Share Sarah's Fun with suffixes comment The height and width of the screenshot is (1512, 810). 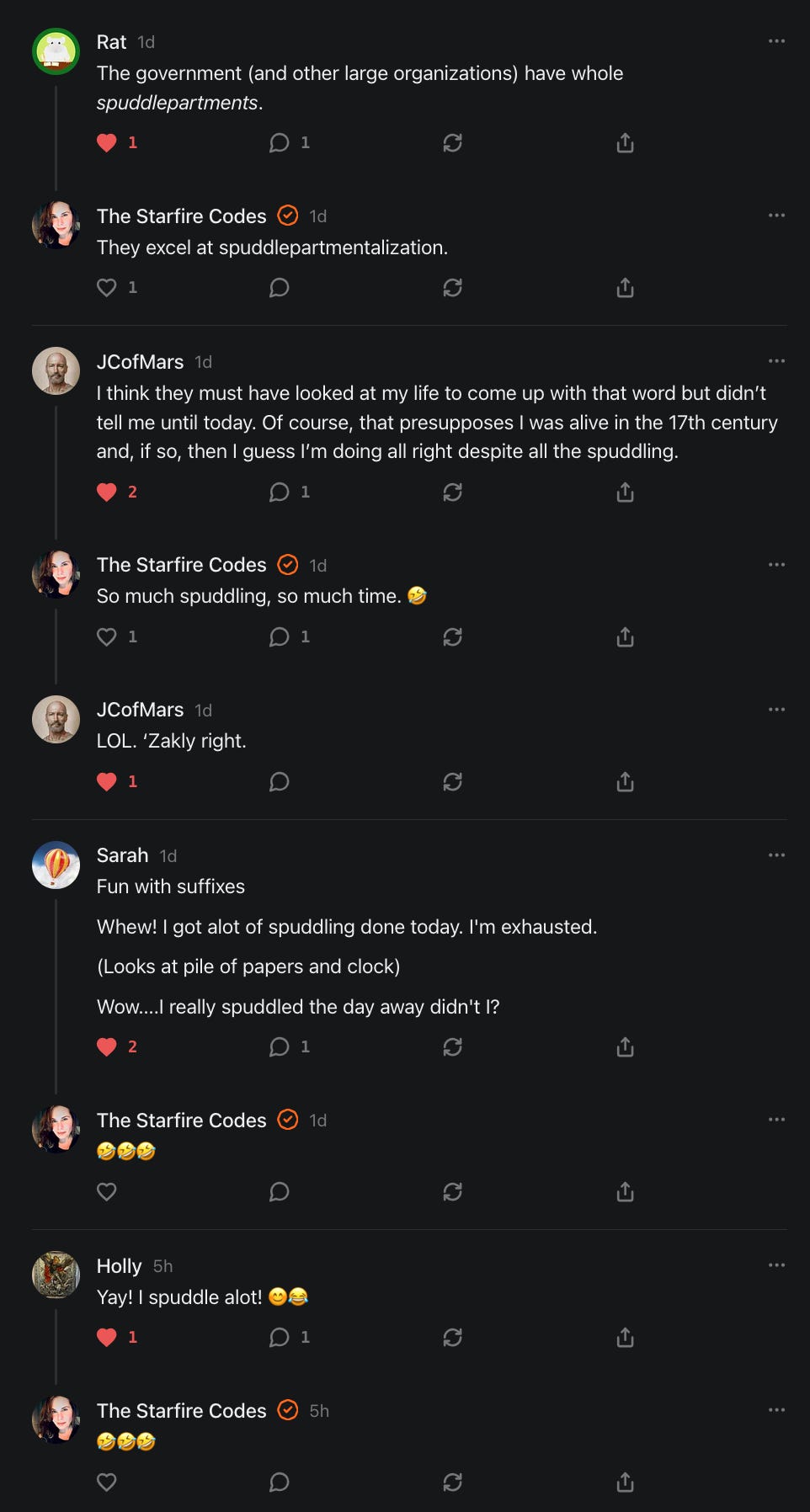coord(625,1047)
